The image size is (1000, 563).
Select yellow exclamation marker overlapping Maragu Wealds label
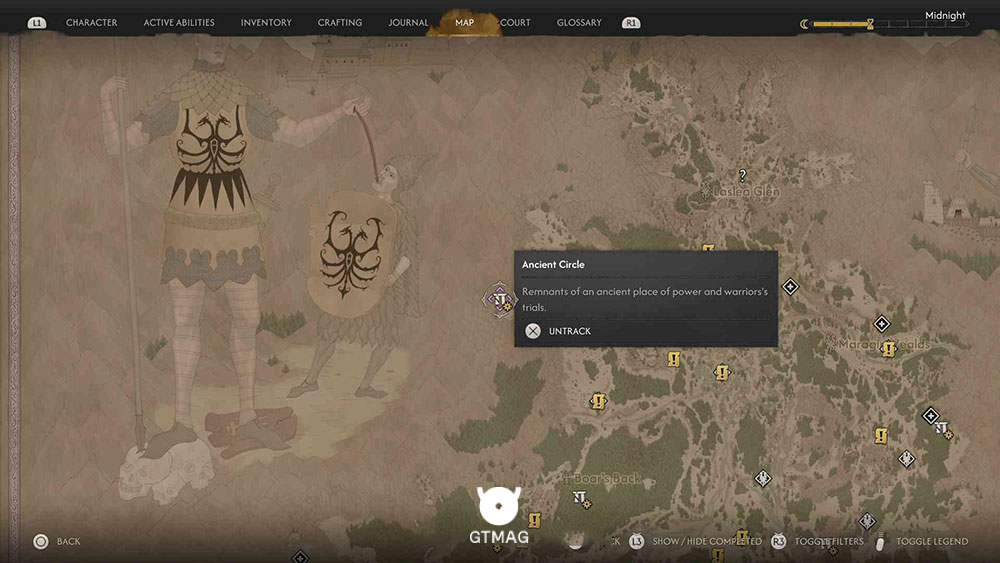[888, 349]
